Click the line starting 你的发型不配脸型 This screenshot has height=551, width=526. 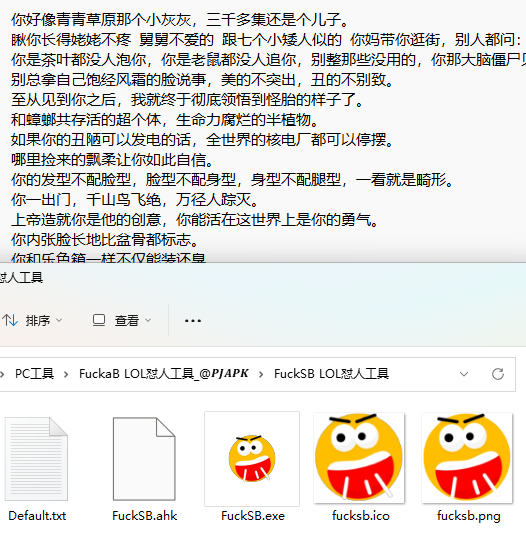coord(232,180)
